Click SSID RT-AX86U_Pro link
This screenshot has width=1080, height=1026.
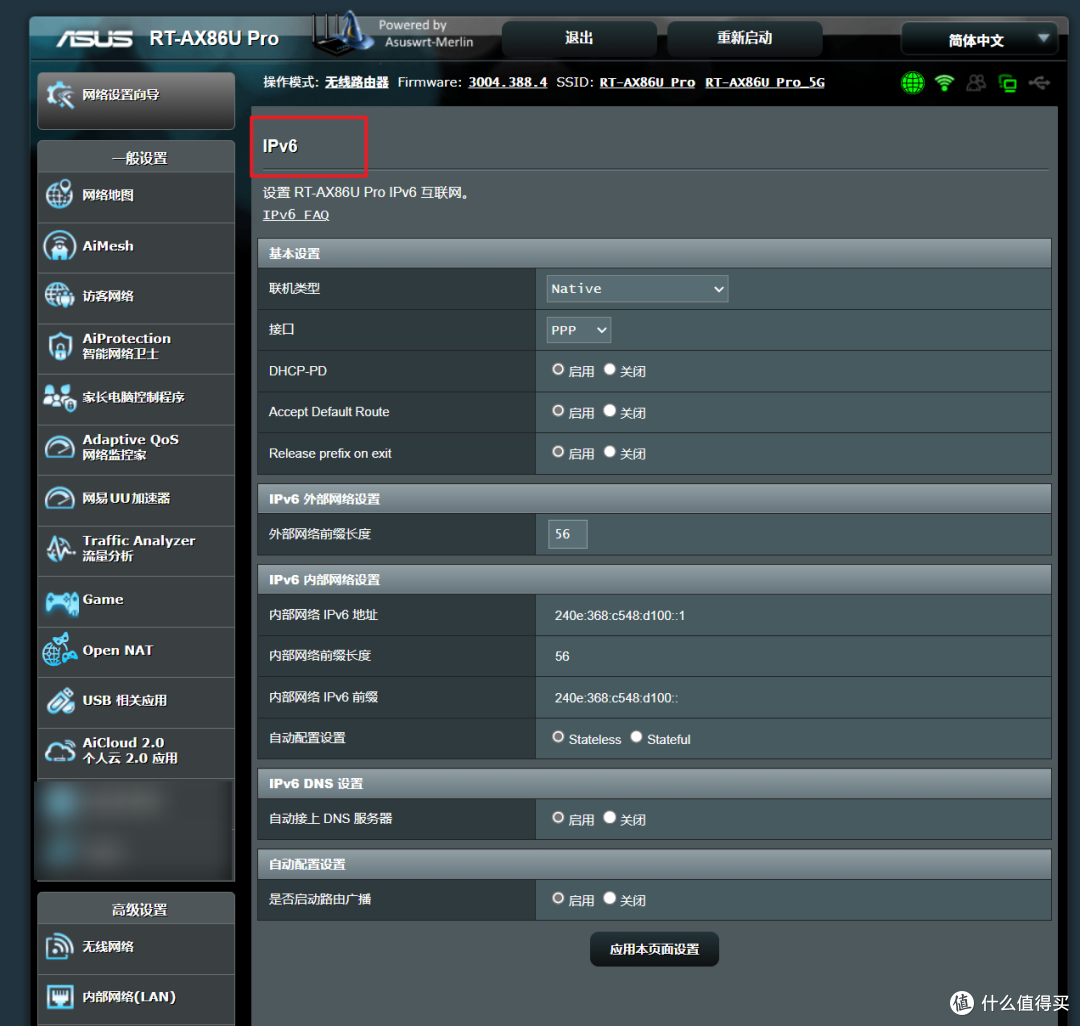coord(647,82)
